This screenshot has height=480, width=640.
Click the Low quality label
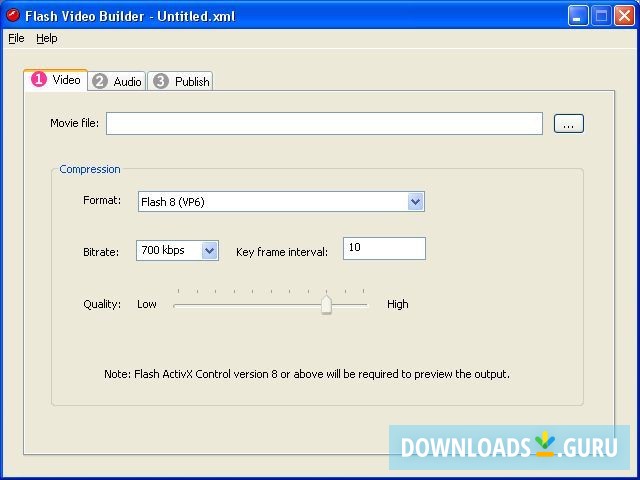(x=147, y=304)
